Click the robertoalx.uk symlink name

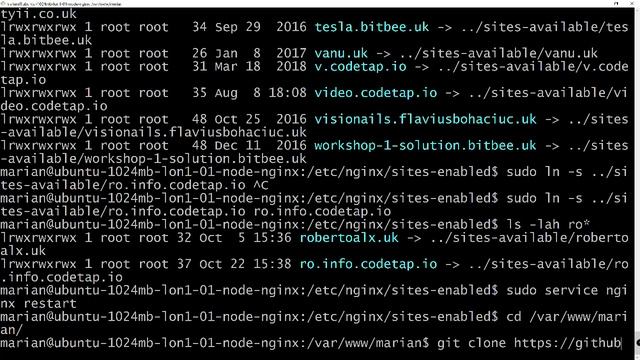pyautogui.click(x=349, y=238)
